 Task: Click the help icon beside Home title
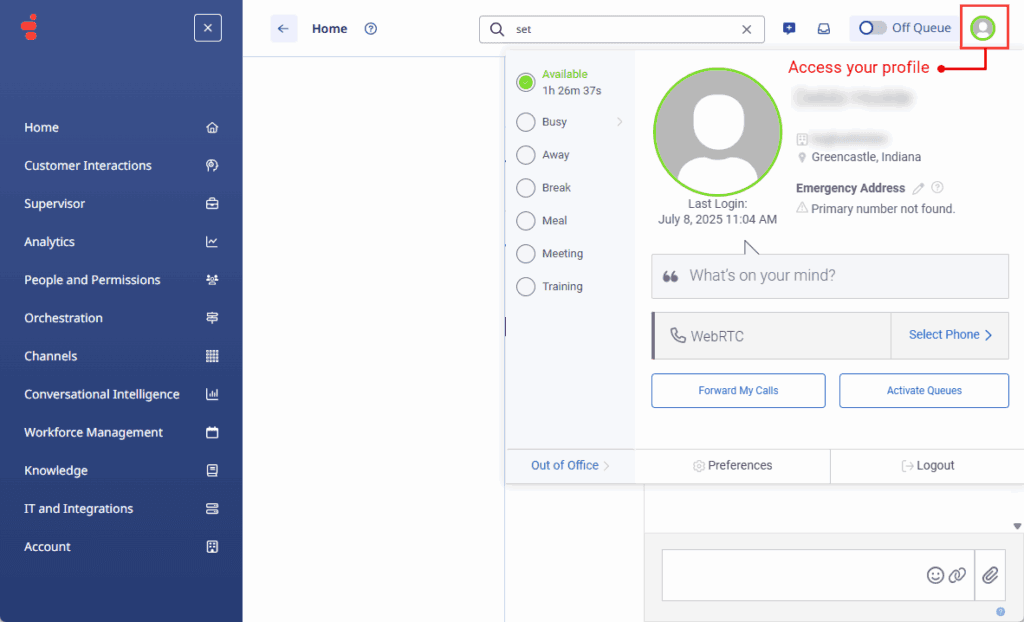(371, 29)
